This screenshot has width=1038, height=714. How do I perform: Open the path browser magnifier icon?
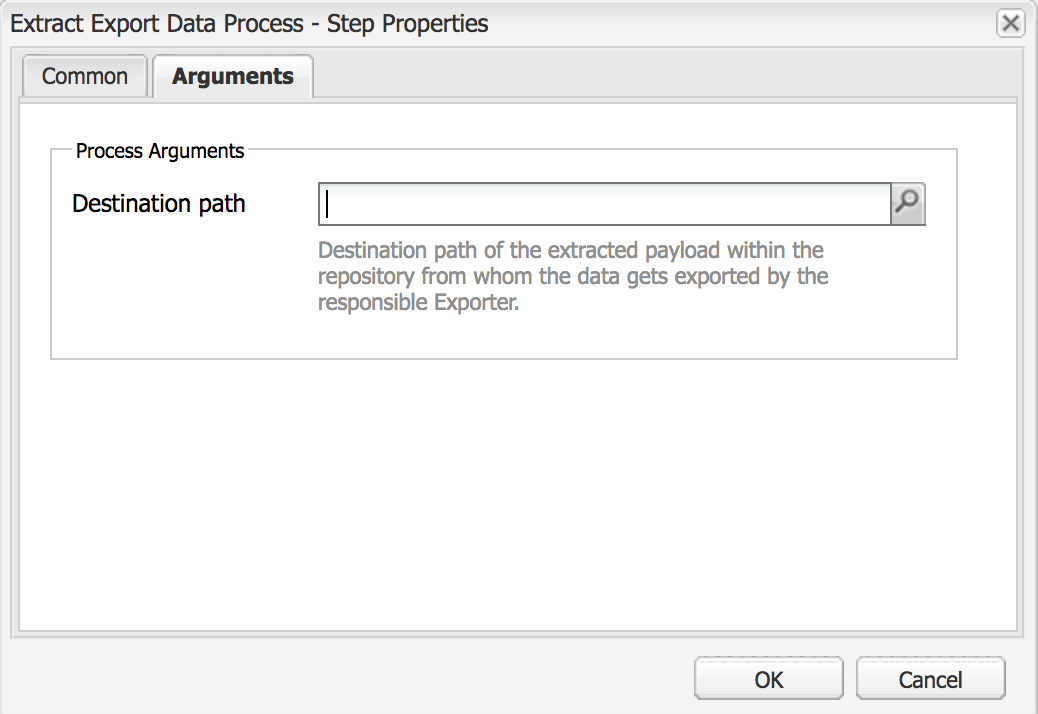click(908, 204)
